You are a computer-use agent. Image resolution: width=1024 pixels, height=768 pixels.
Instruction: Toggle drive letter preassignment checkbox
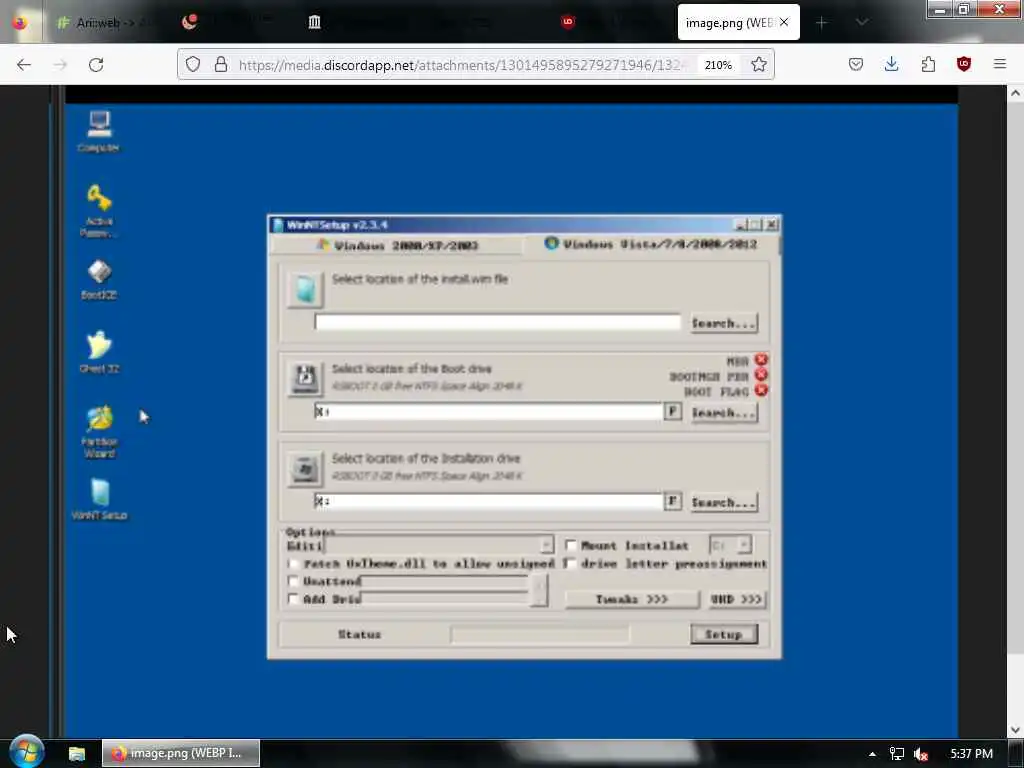[570, 563]
